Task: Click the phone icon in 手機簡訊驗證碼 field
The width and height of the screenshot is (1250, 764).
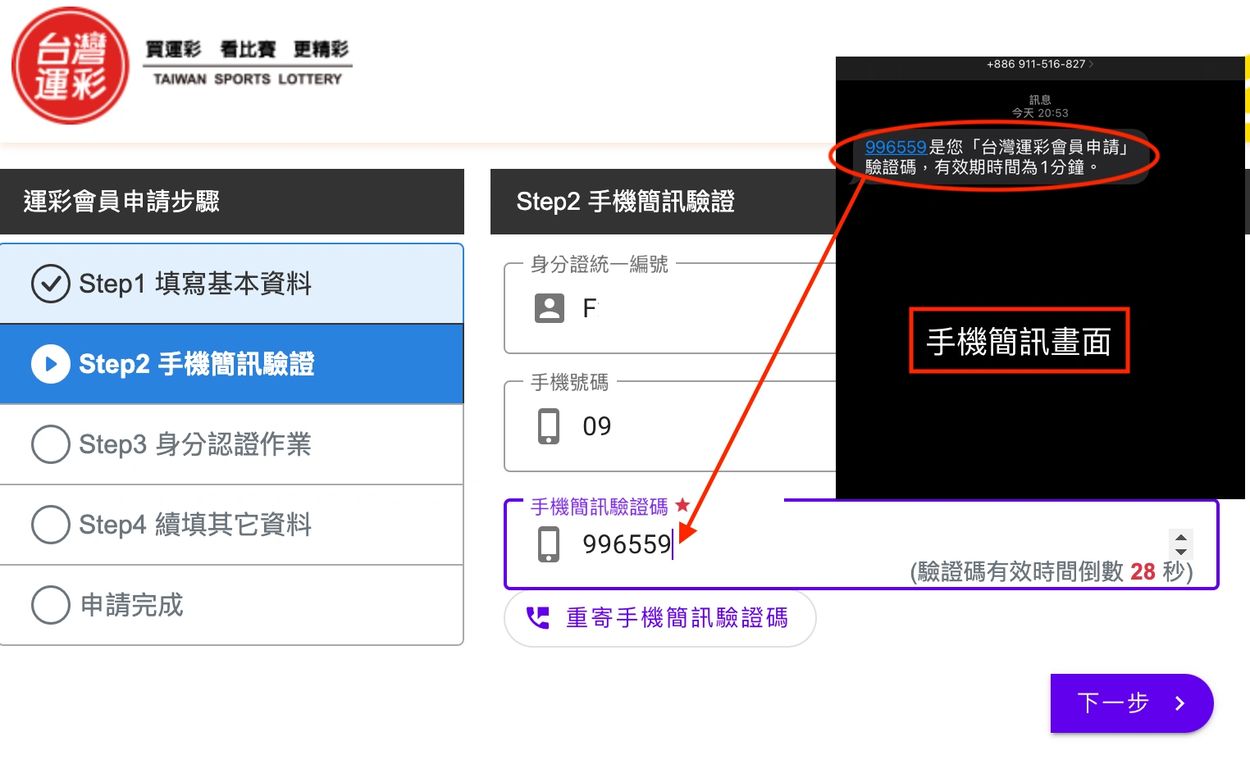Action: (x=549, y=544)
